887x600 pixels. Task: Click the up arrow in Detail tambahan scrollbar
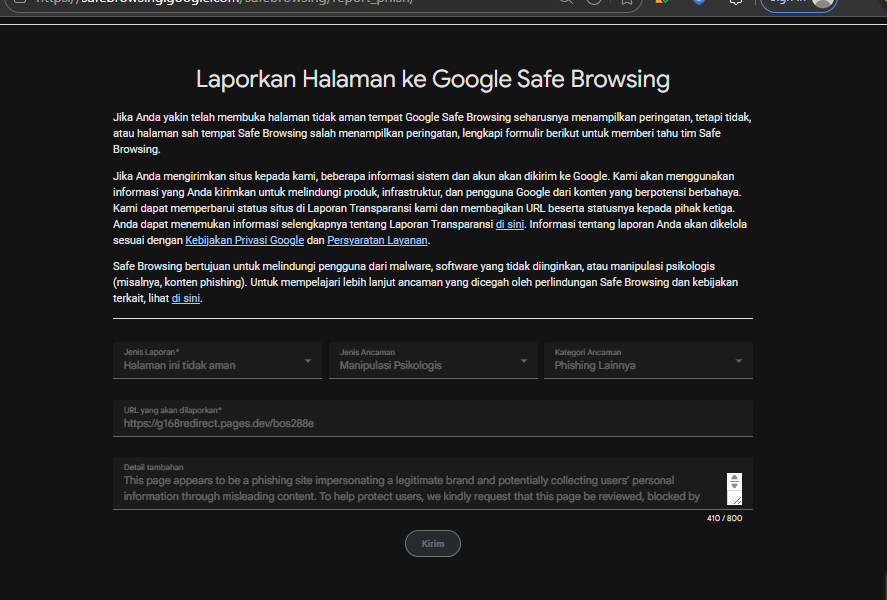tap(734, 478)
